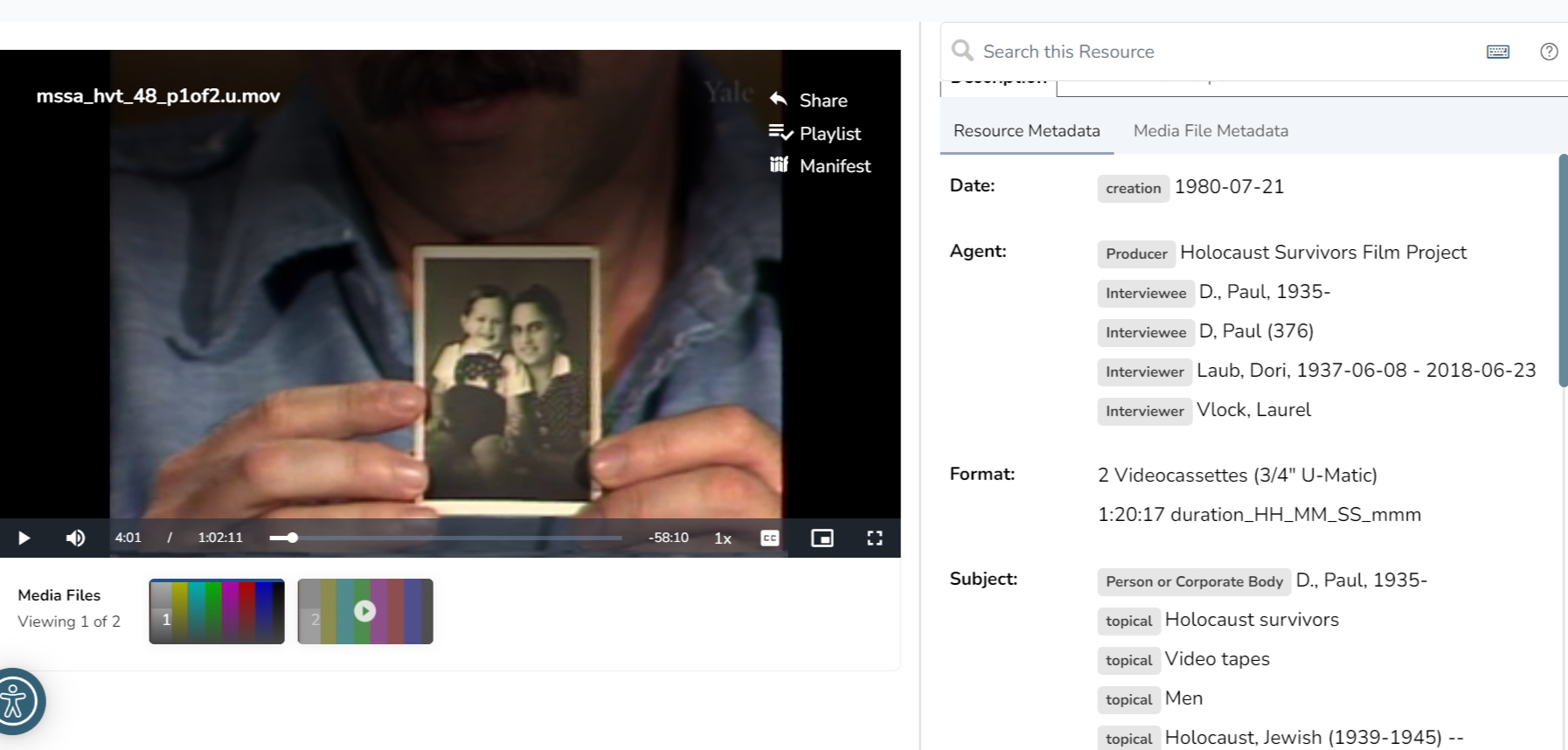Viewport: 1568px width, 750px height.
Task: Play the video
Action: pos(24,538)
